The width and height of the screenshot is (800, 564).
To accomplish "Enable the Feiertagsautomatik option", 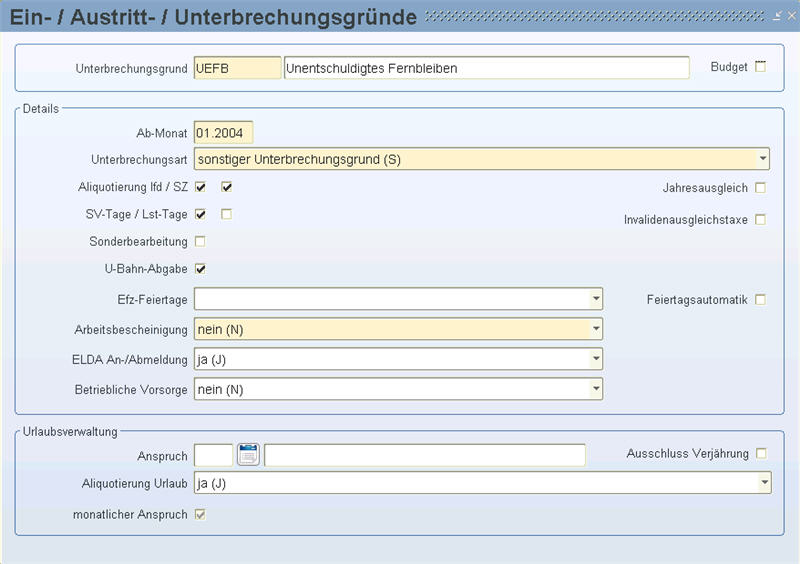I will point(760,299).
